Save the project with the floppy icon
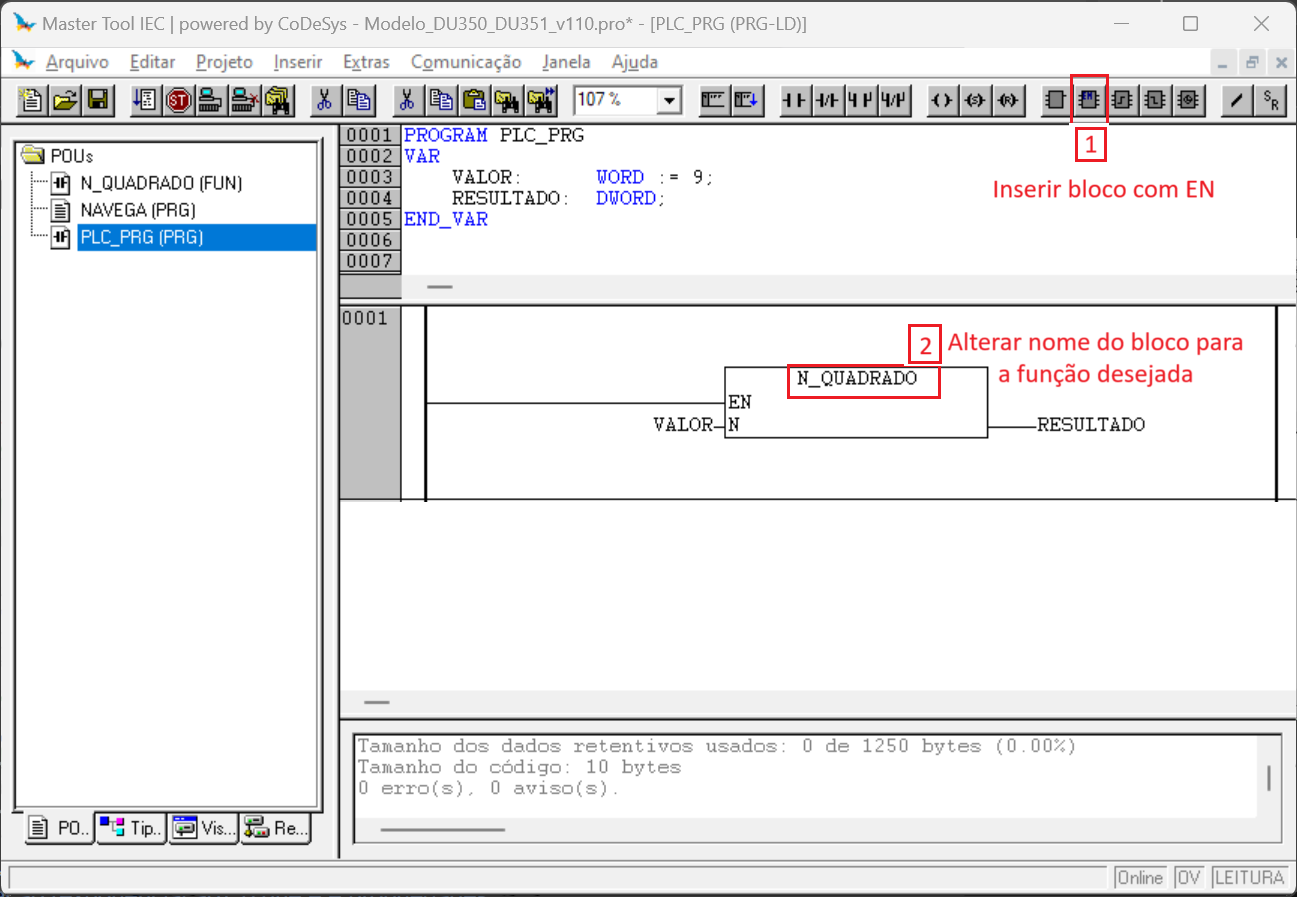The width and height of the screenshot is (1297, 897). click(98, 100)
